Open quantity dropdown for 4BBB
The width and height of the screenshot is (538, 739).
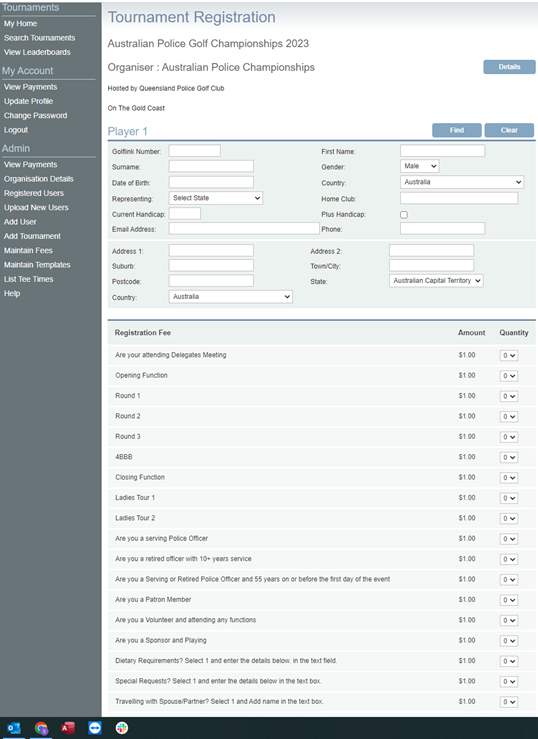click(509, 457)
